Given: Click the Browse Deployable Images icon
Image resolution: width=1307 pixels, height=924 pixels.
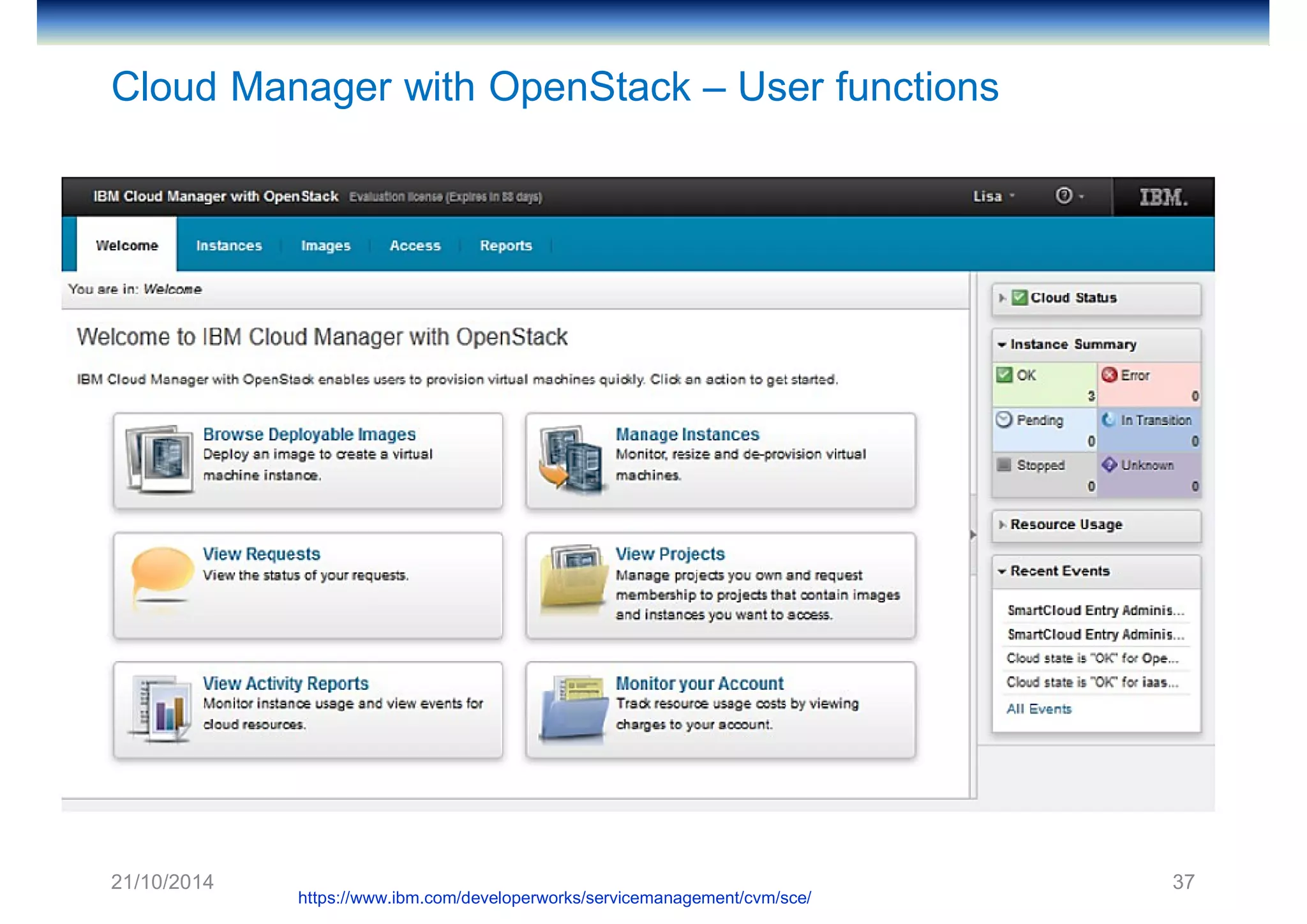Looking at the screenshot, I should [160, 459].
